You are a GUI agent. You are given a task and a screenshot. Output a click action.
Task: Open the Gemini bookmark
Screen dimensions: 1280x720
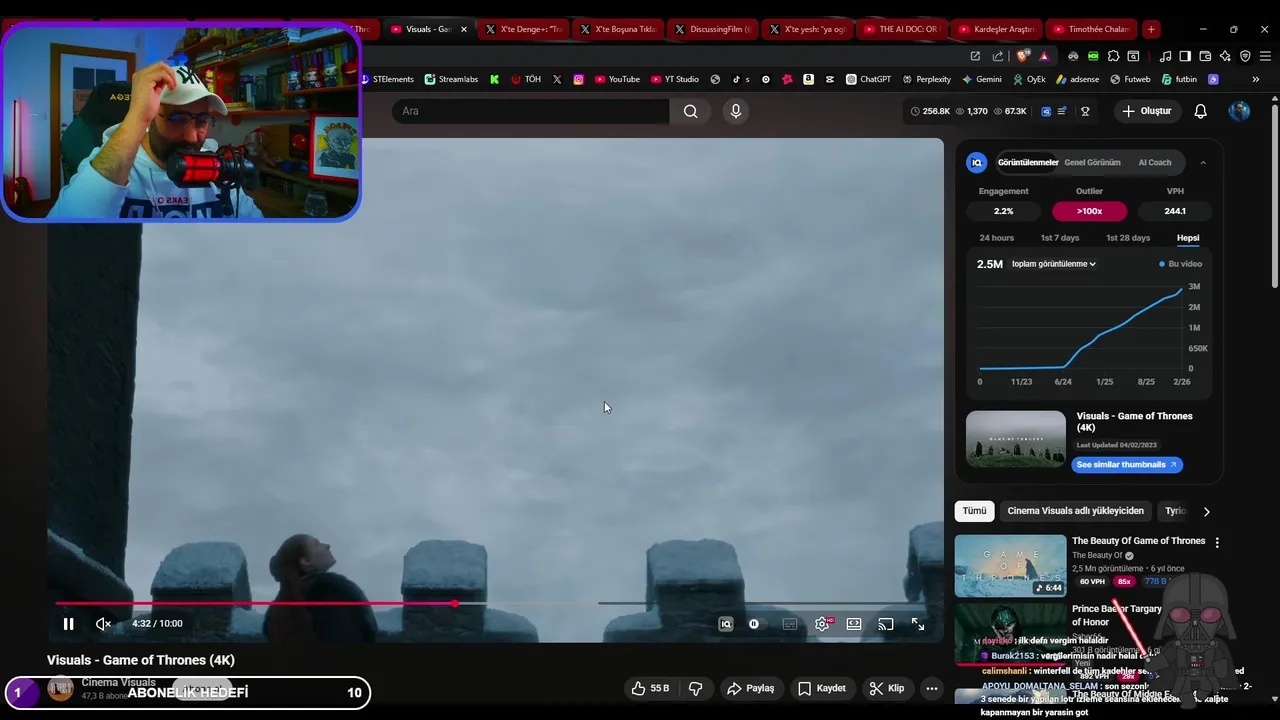coord(982,79)
